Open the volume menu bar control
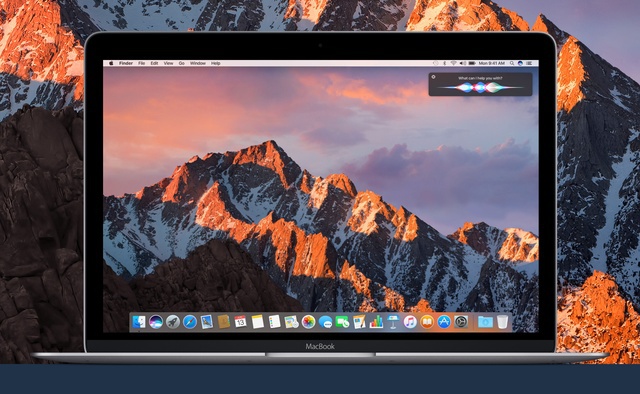Screen dimensions: 640x394 click(463, 63)
